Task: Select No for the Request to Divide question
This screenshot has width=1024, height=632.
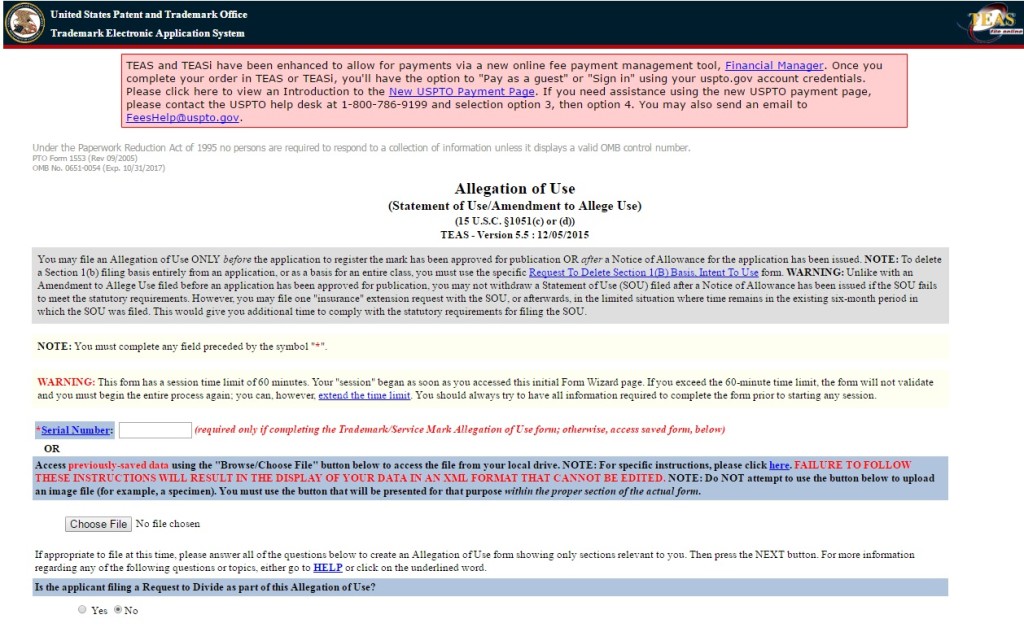Action: click(119, 610)
